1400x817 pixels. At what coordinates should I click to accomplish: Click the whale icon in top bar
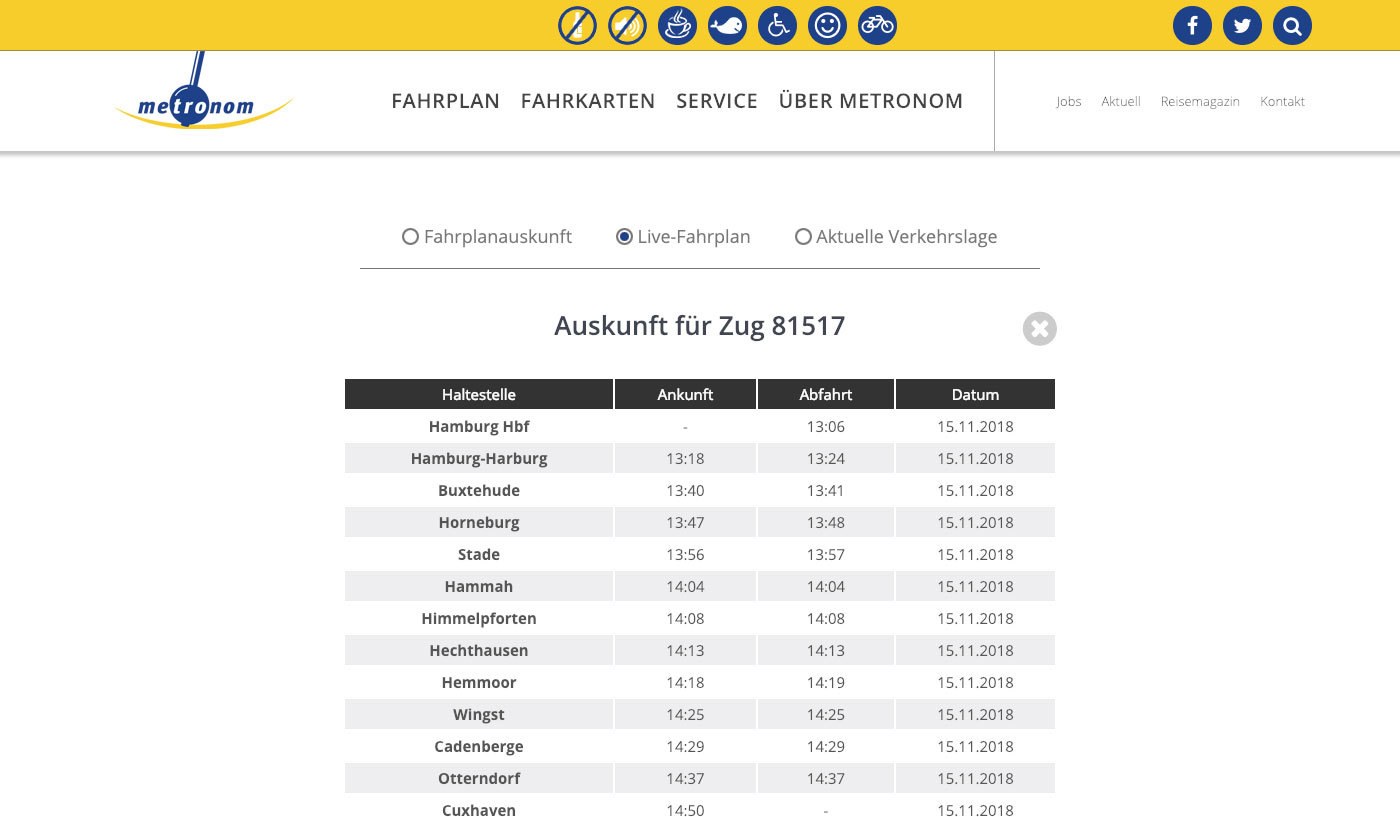727,25
